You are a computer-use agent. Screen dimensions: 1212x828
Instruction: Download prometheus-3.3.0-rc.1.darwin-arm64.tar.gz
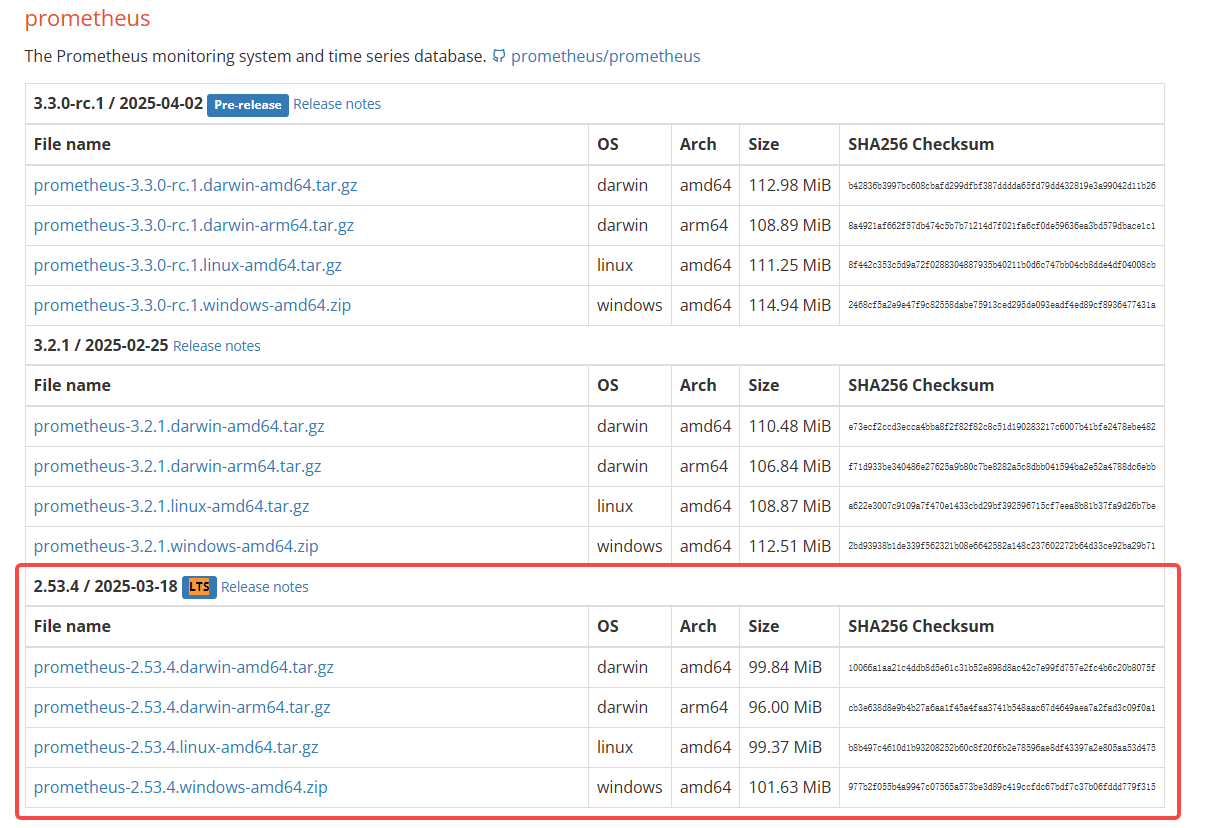pyautogui.click(x=194, y=225)
